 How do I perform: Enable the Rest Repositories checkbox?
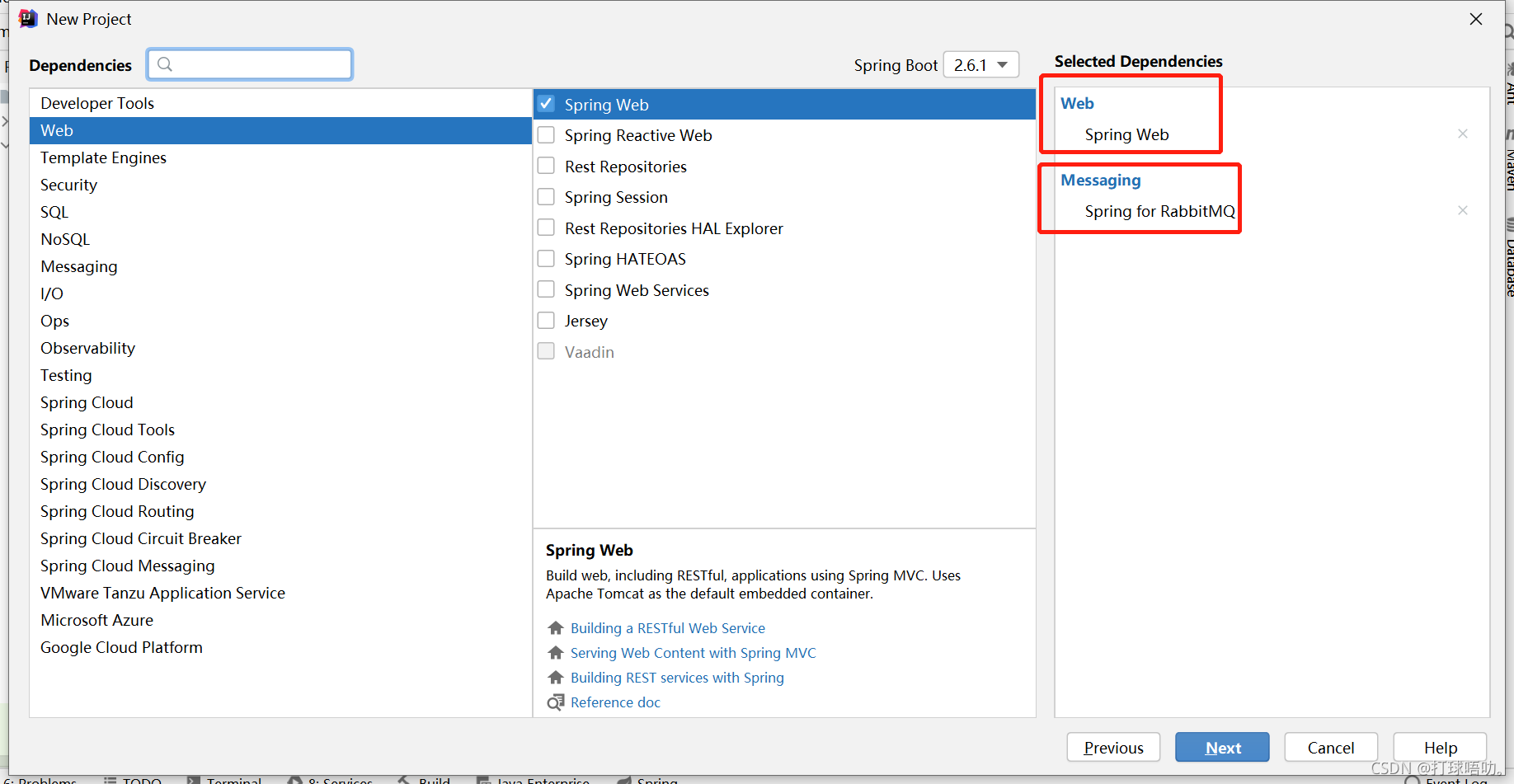pos(546,166)
